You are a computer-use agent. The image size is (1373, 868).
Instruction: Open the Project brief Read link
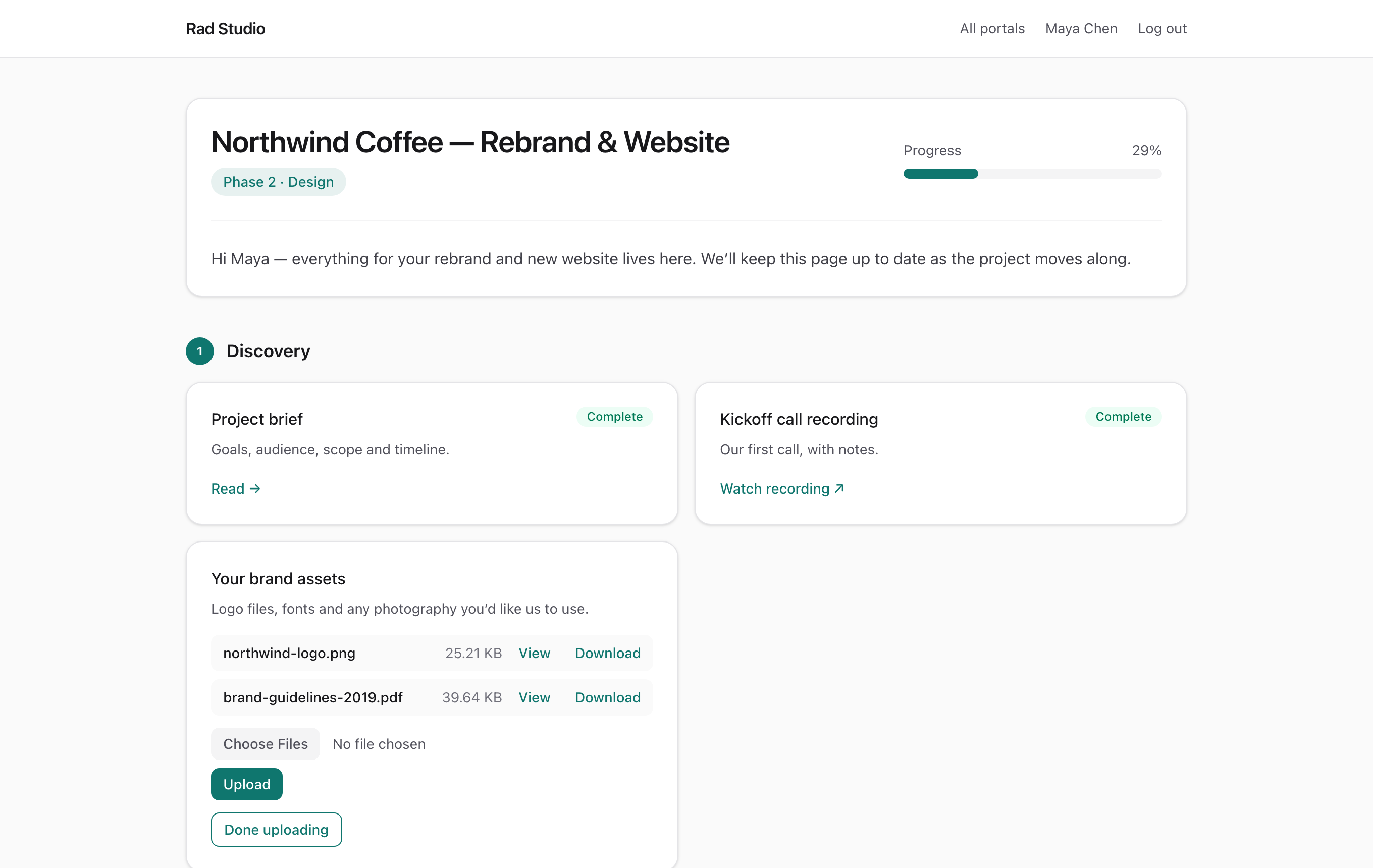pos(236,489)
